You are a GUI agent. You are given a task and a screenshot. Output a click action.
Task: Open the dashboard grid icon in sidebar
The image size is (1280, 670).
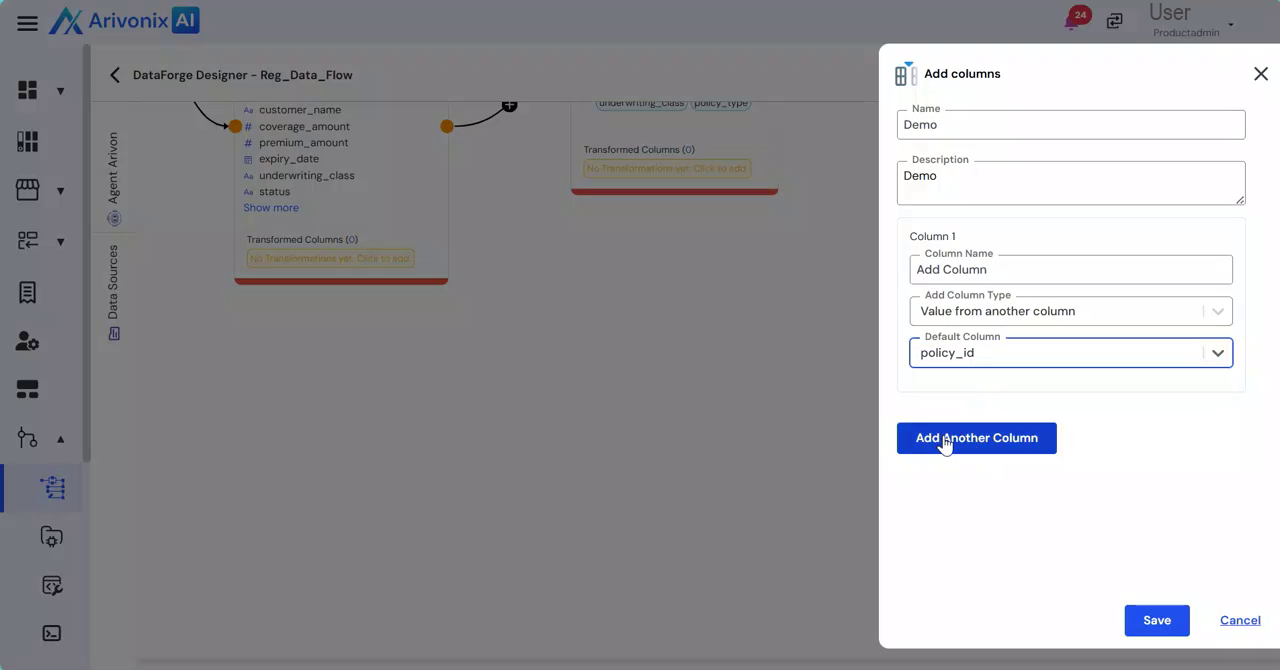coord(28,91)
